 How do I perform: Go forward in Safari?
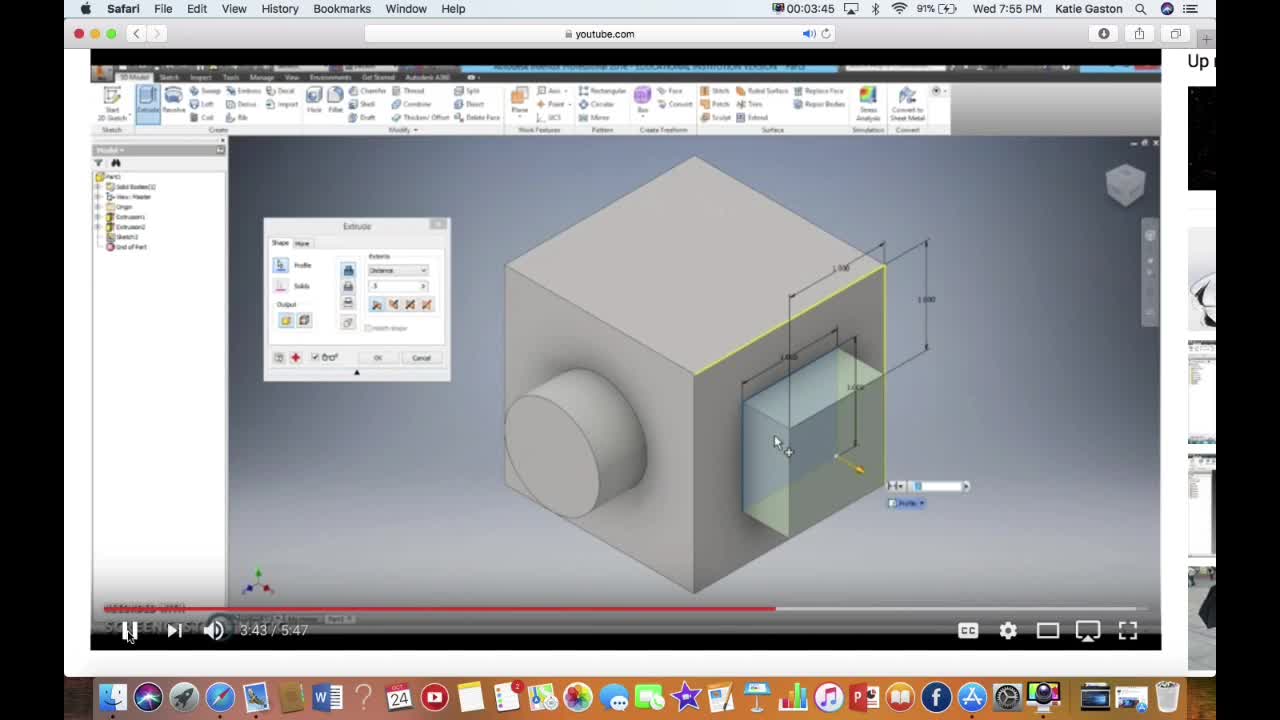(158, 34)
